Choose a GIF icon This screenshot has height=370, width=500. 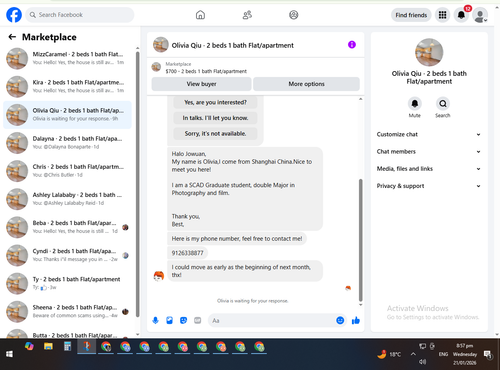(197, 320)
